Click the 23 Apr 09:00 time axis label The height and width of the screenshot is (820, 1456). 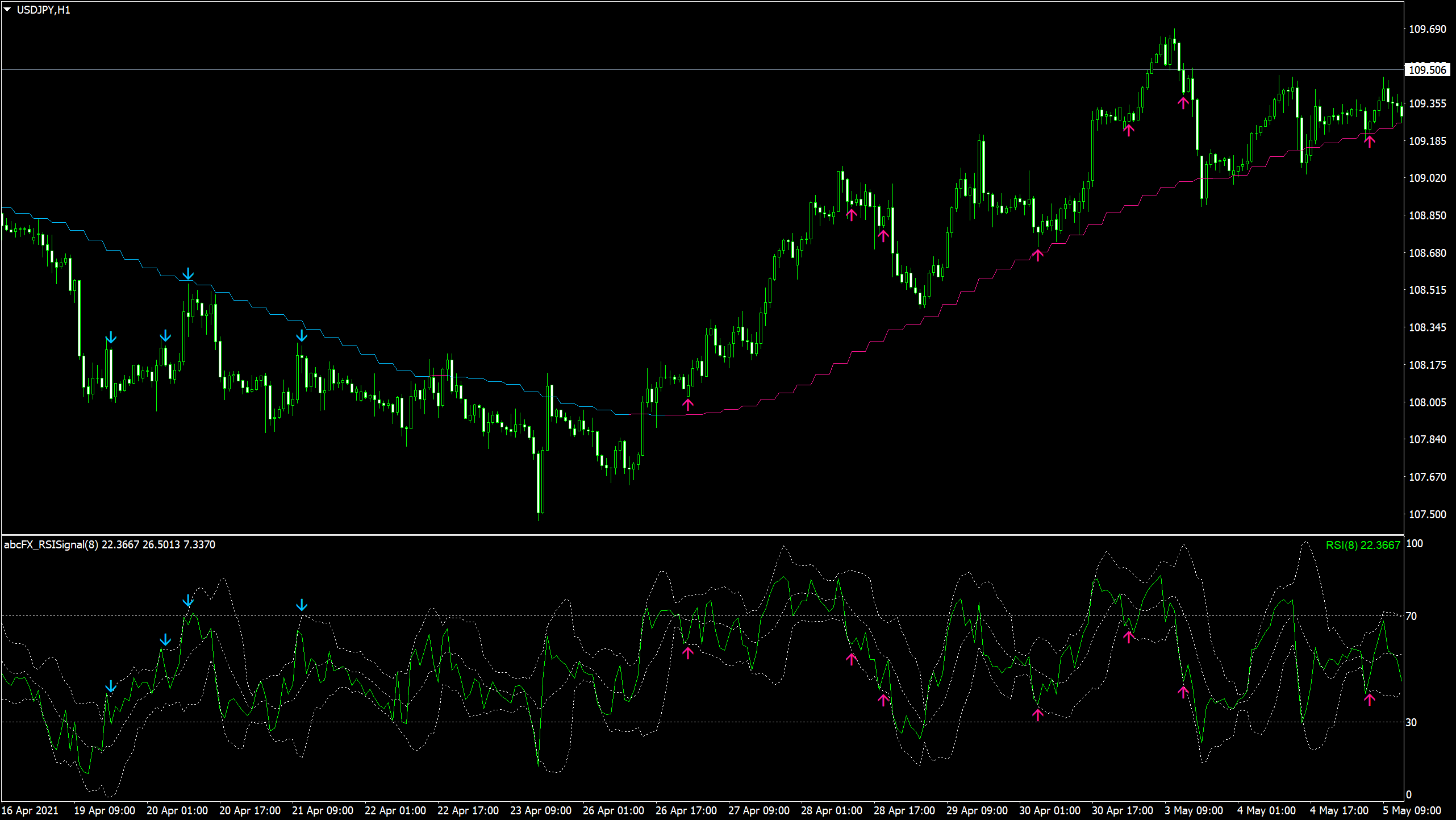point(540,810)
